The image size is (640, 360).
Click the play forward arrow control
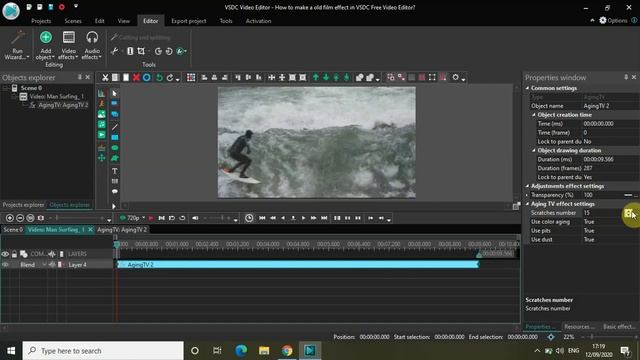(303, 218)
